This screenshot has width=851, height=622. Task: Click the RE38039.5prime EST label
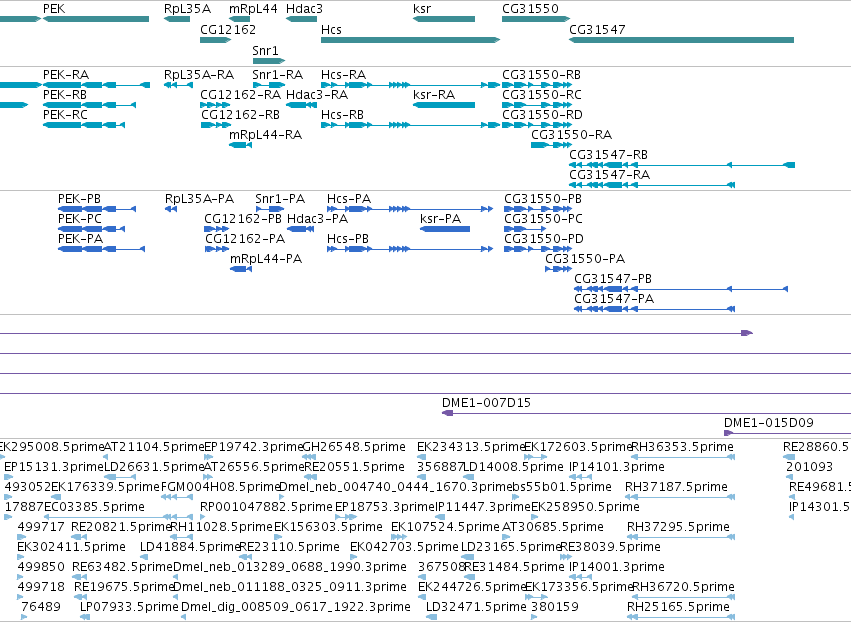pyautogui.click(x=610, y=547)
